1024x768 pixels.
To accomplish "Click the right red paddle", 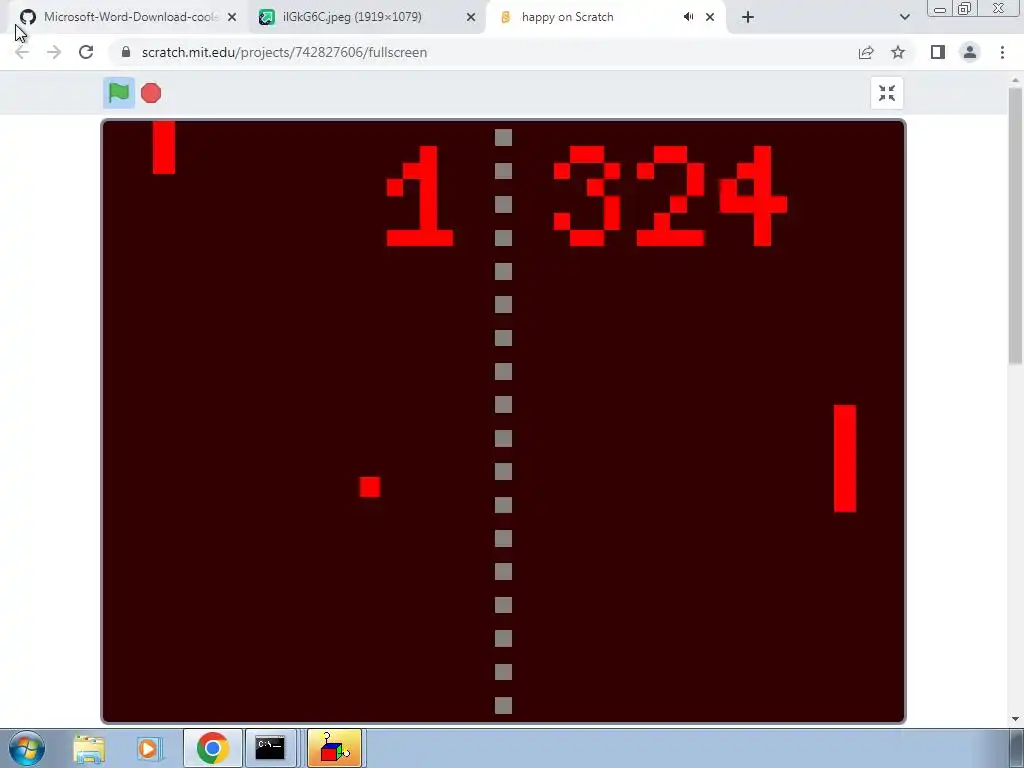I will 844,458.
